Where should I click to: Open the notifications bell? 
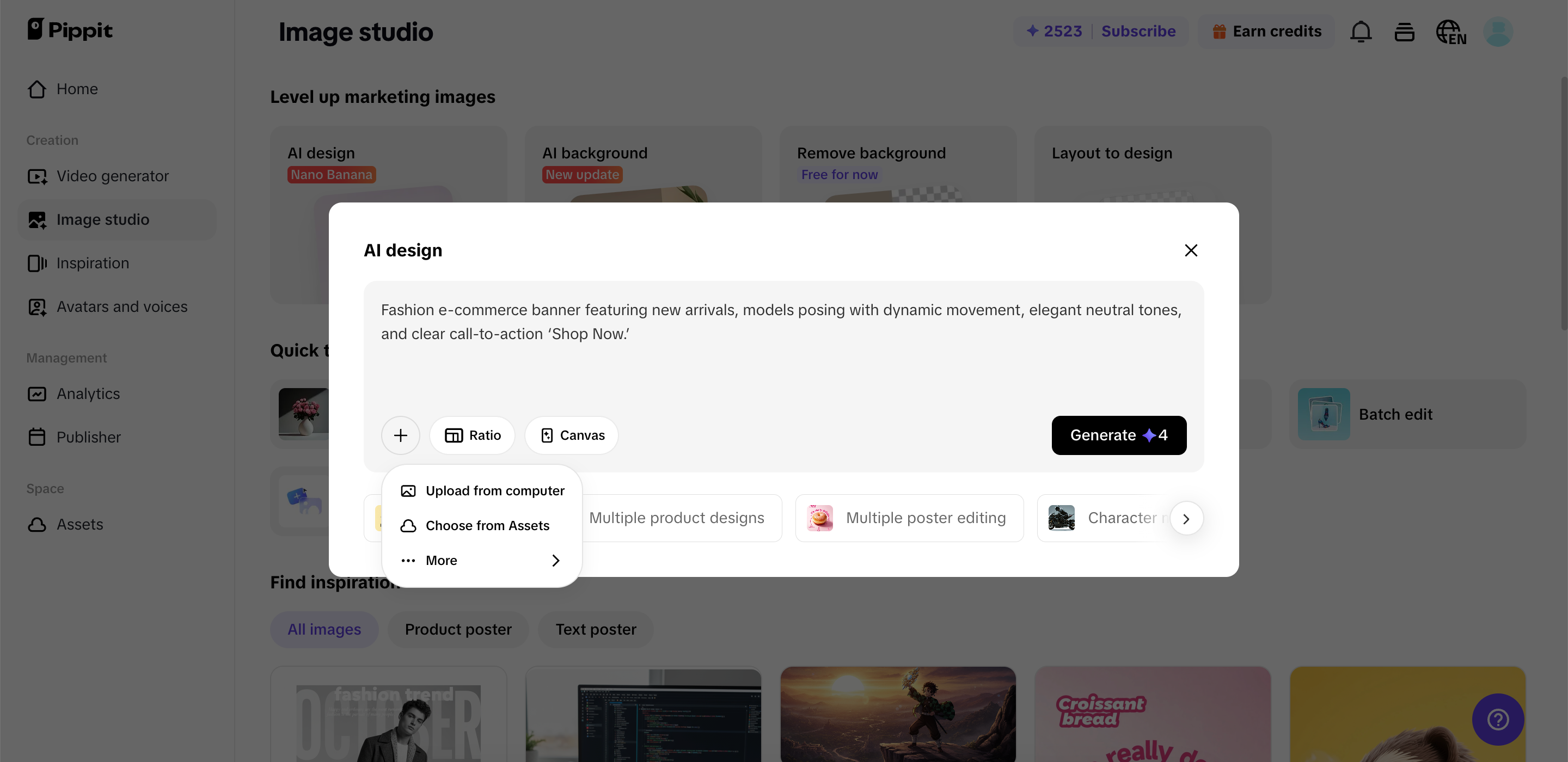1361,31
